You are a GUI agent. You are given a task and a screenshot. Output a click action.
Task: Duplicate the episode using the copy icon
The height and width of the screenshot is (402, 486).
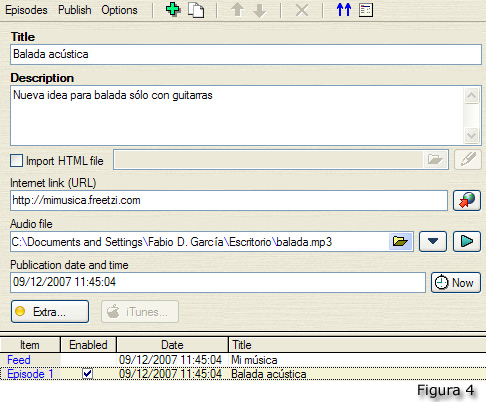[196, 10]
